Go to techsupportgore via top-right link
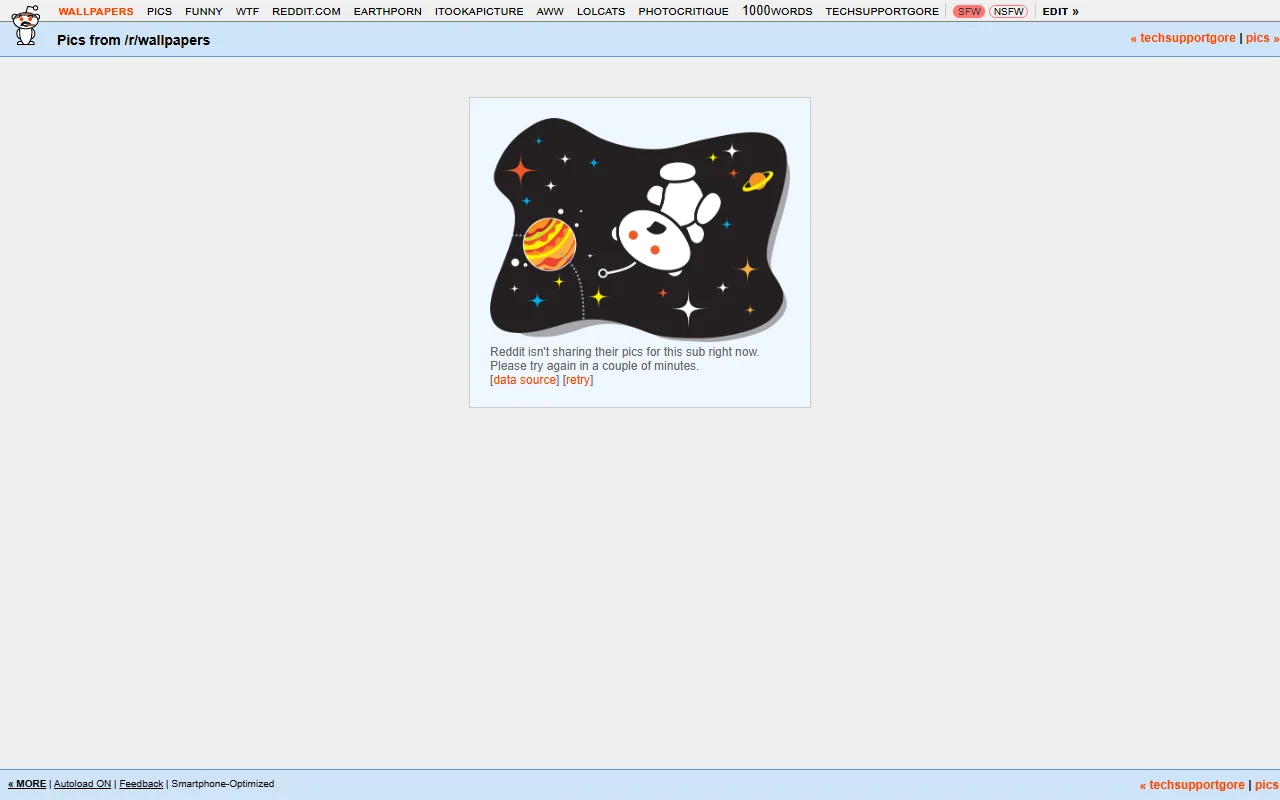1280x800 pixels. [x=1184, y=37]
